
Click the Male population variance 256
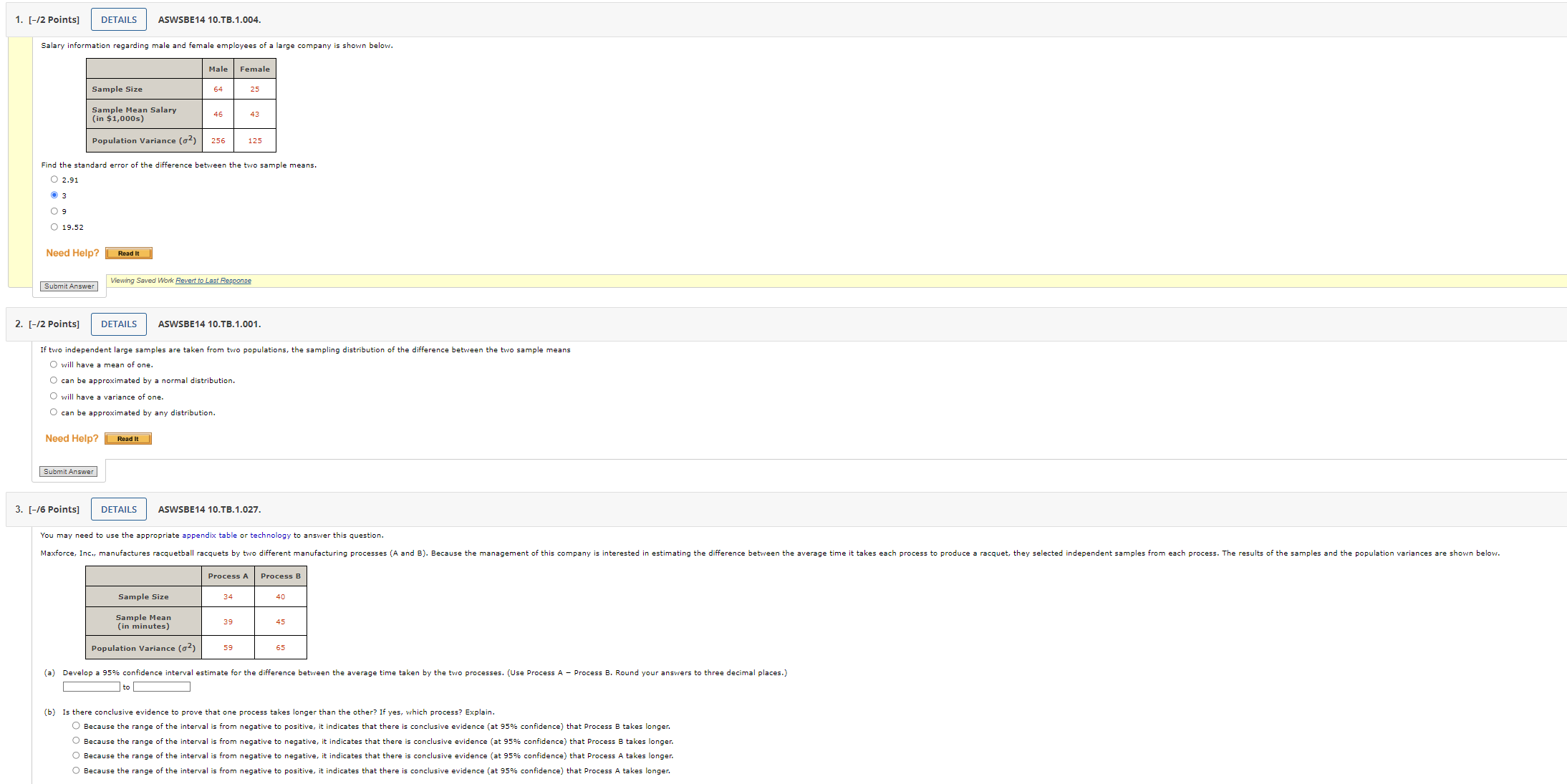218,141
